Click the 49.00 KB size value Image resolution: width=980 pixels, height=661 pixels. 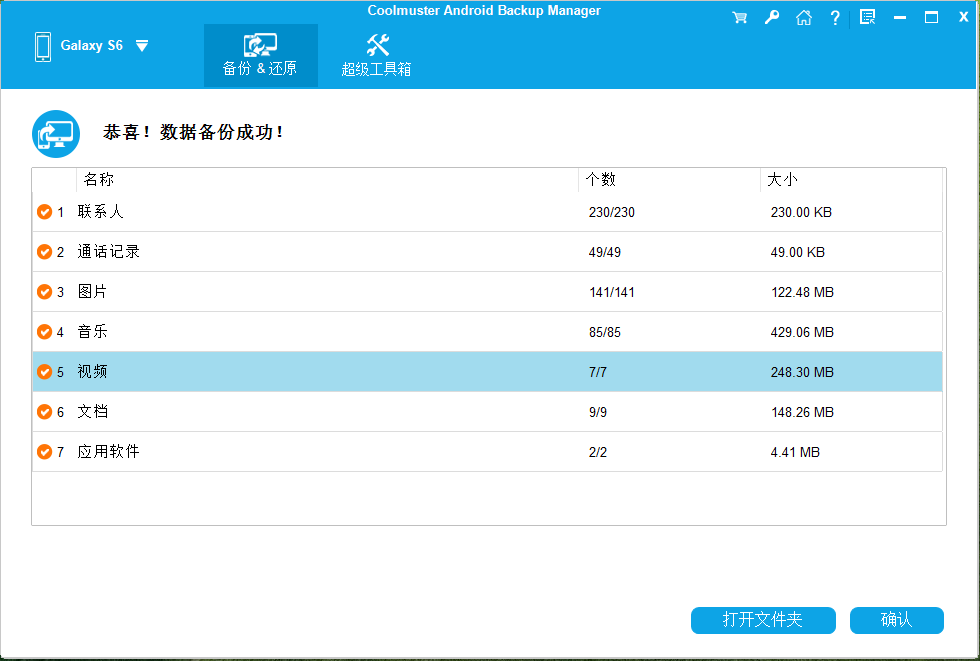798,252
